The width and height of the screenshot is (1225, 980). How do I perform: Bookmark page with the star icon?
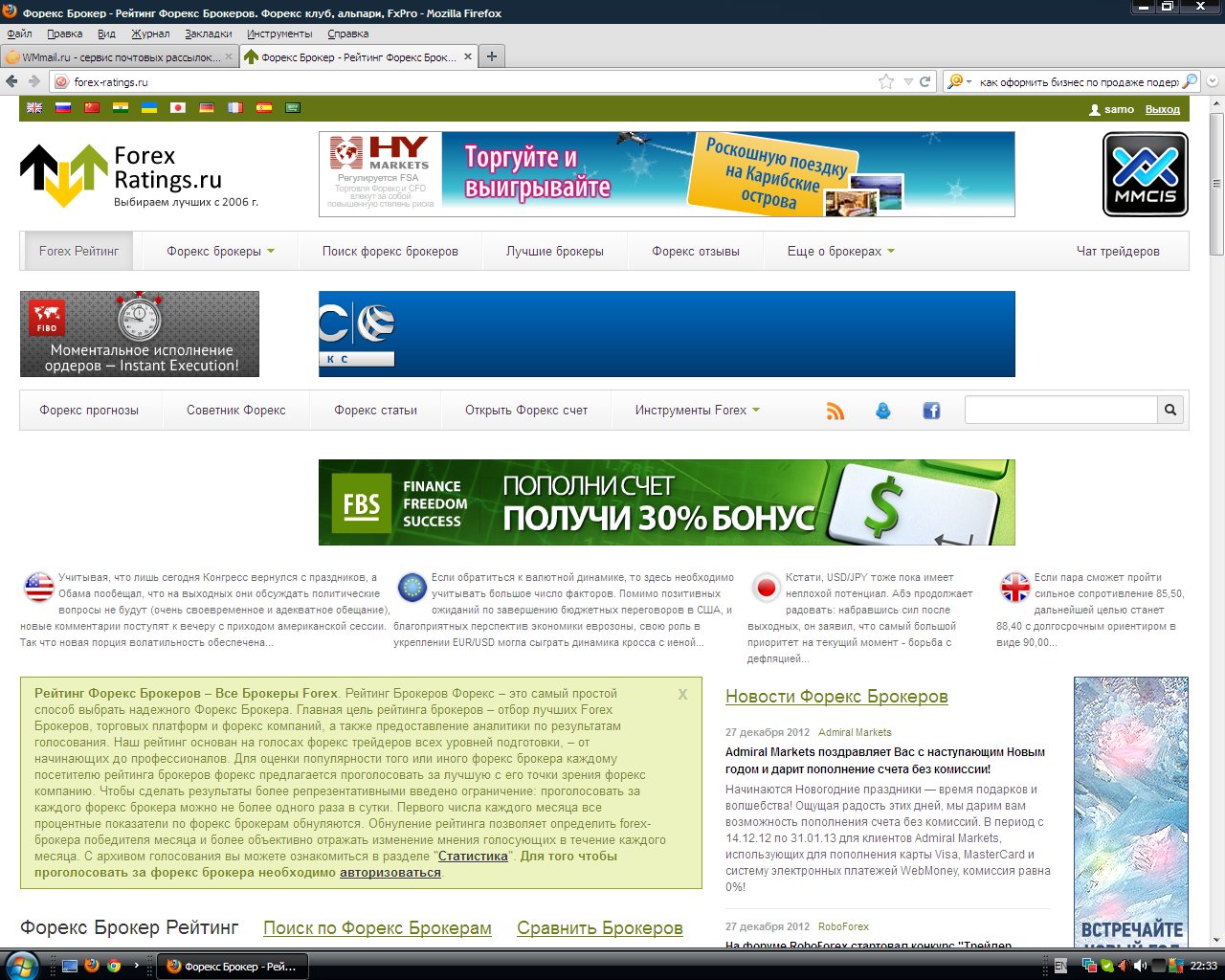pos(886,81)
